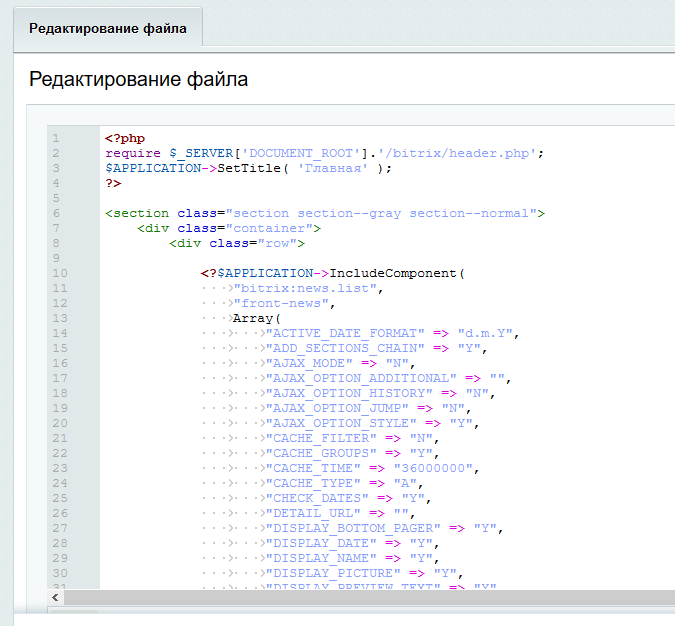This screenshot has height=626, width=675.
Task: Click the Редактирование файла page heading
Action: tap(138, 79)
